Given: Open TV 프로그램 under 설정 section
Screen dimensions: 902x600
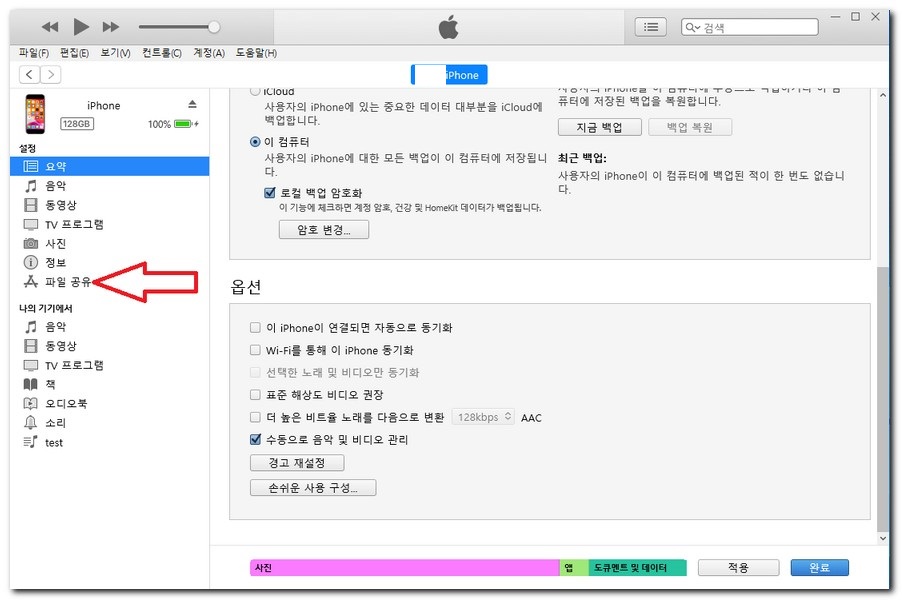Looking at the screenshot, I should coord(74,224).
